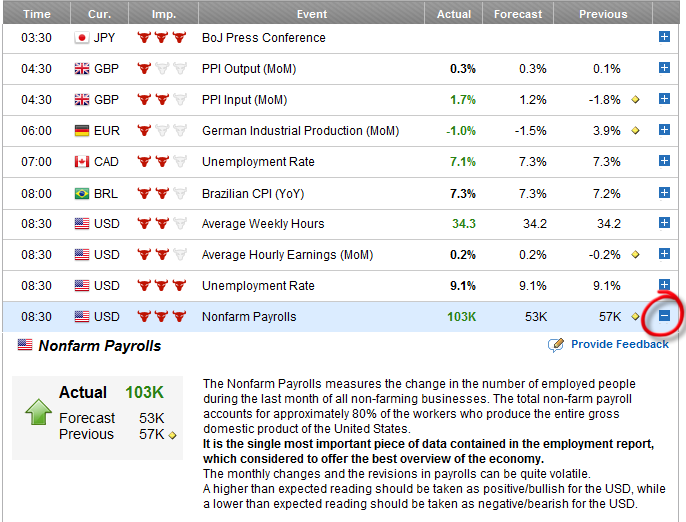Click the BRL currency label
Screen dimensions: 686x522
(x=106, y=194)
